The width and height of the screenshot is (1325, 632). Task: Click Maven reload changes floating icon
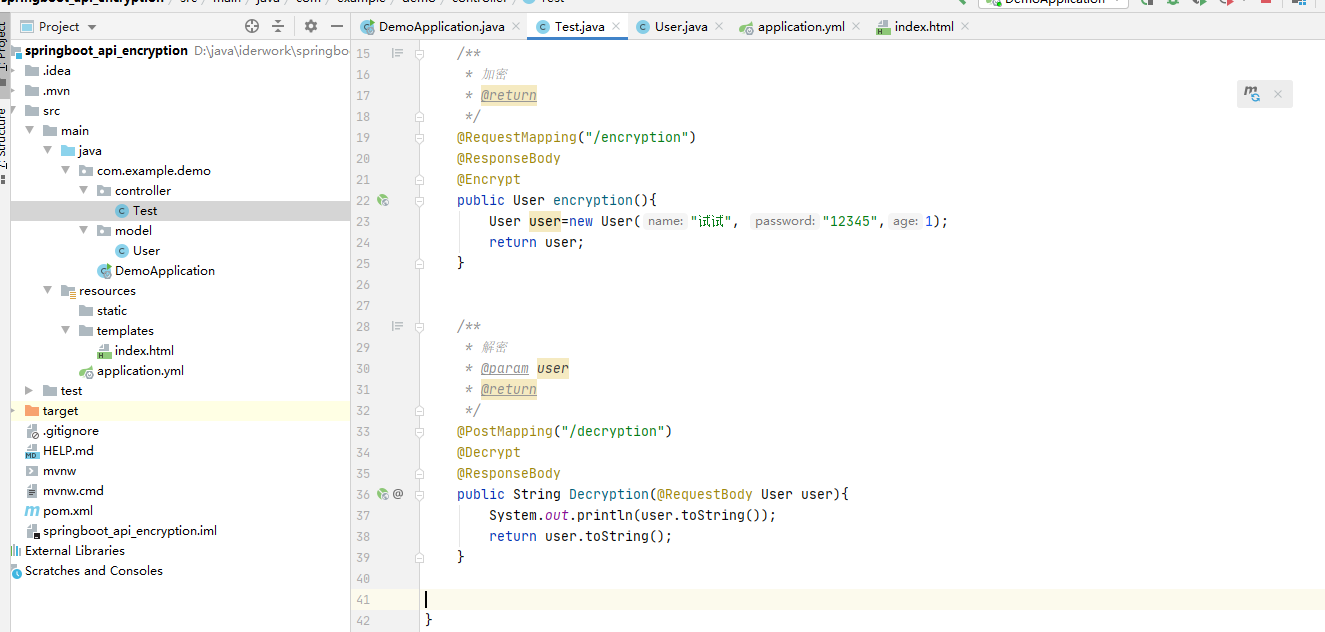[1252, 94]
